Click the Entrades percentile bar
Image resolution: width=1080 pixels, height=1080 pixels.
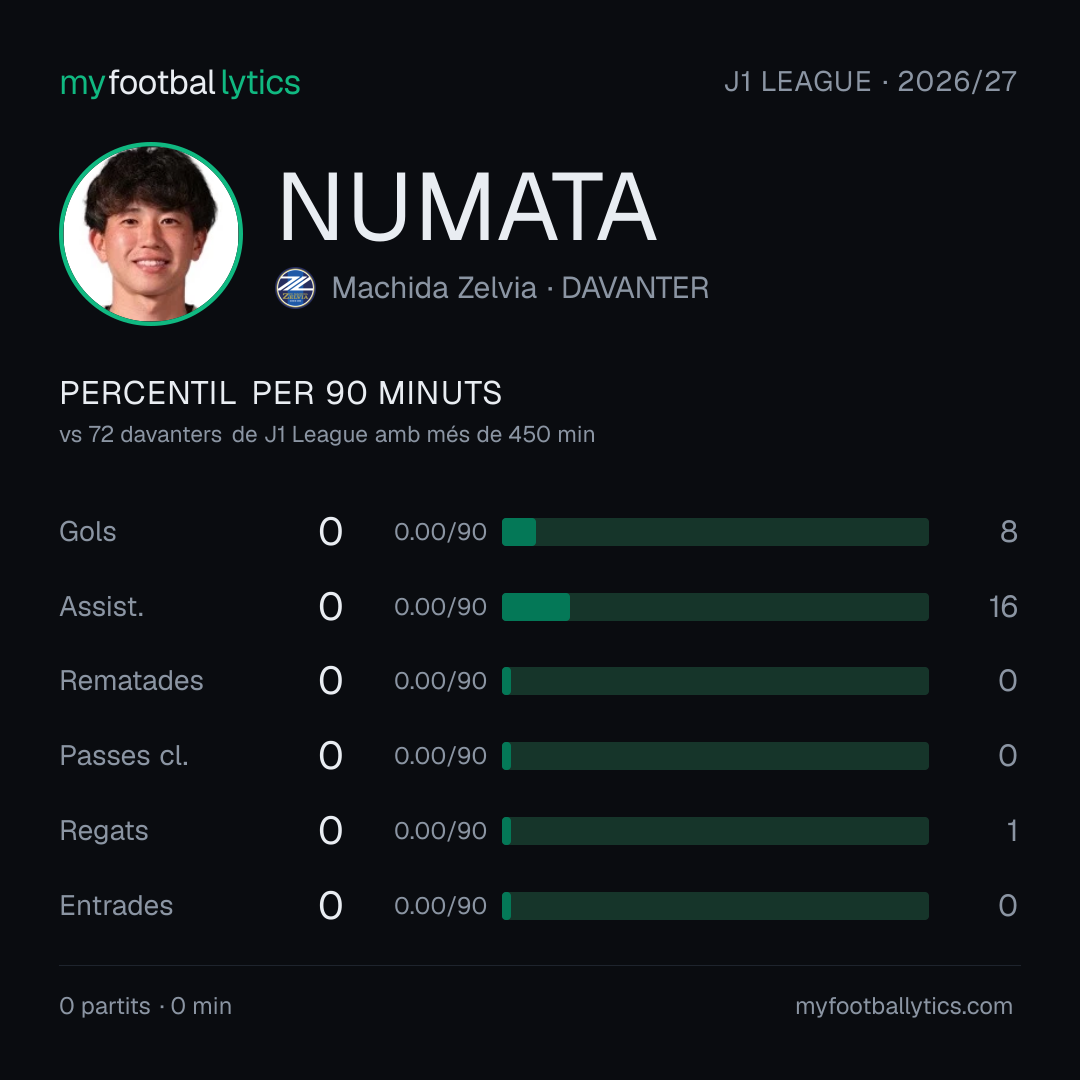[715, 906]
